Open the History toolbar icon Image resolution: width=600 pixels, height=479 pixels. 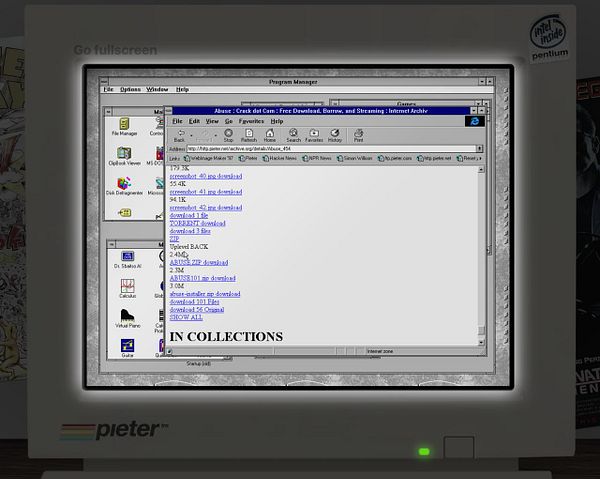pos(335,135)
